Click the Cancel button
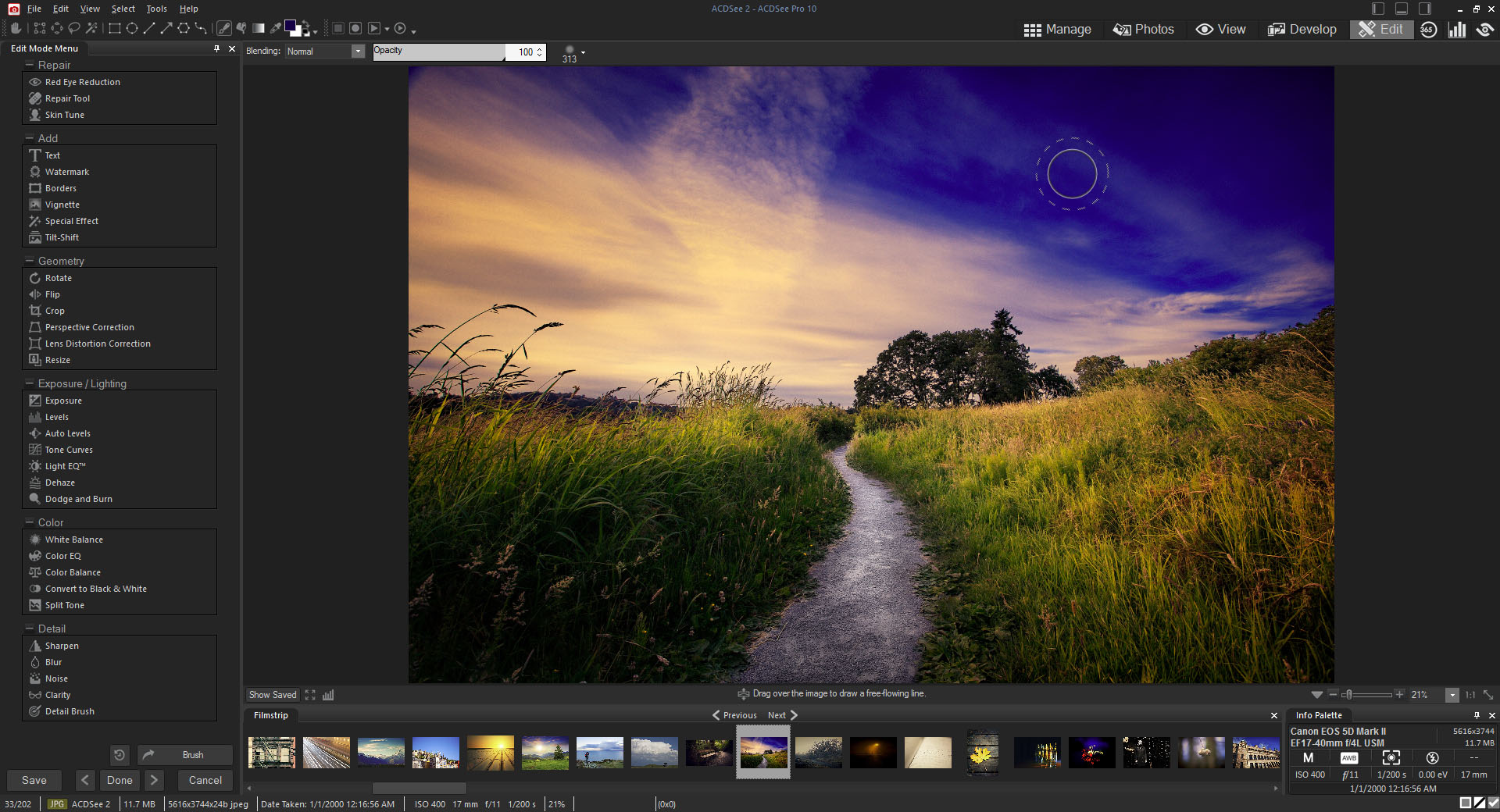 205,780
